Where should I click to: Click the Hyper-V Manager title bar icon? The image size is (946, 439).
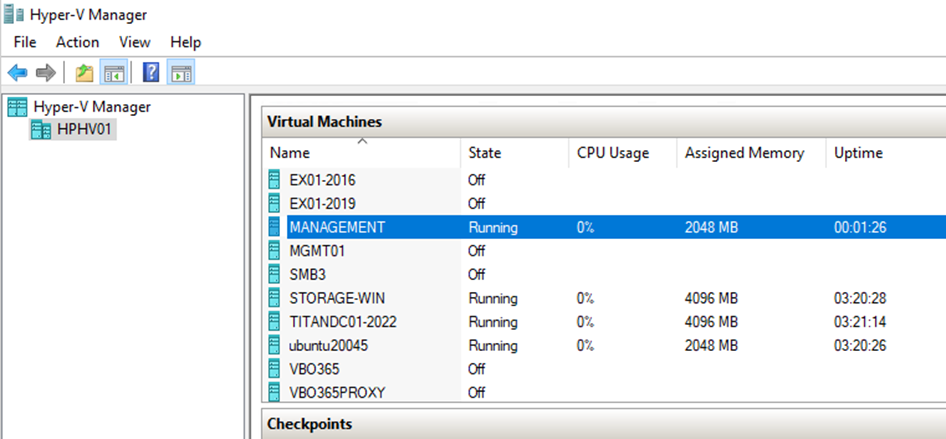[x=13, y=14]
